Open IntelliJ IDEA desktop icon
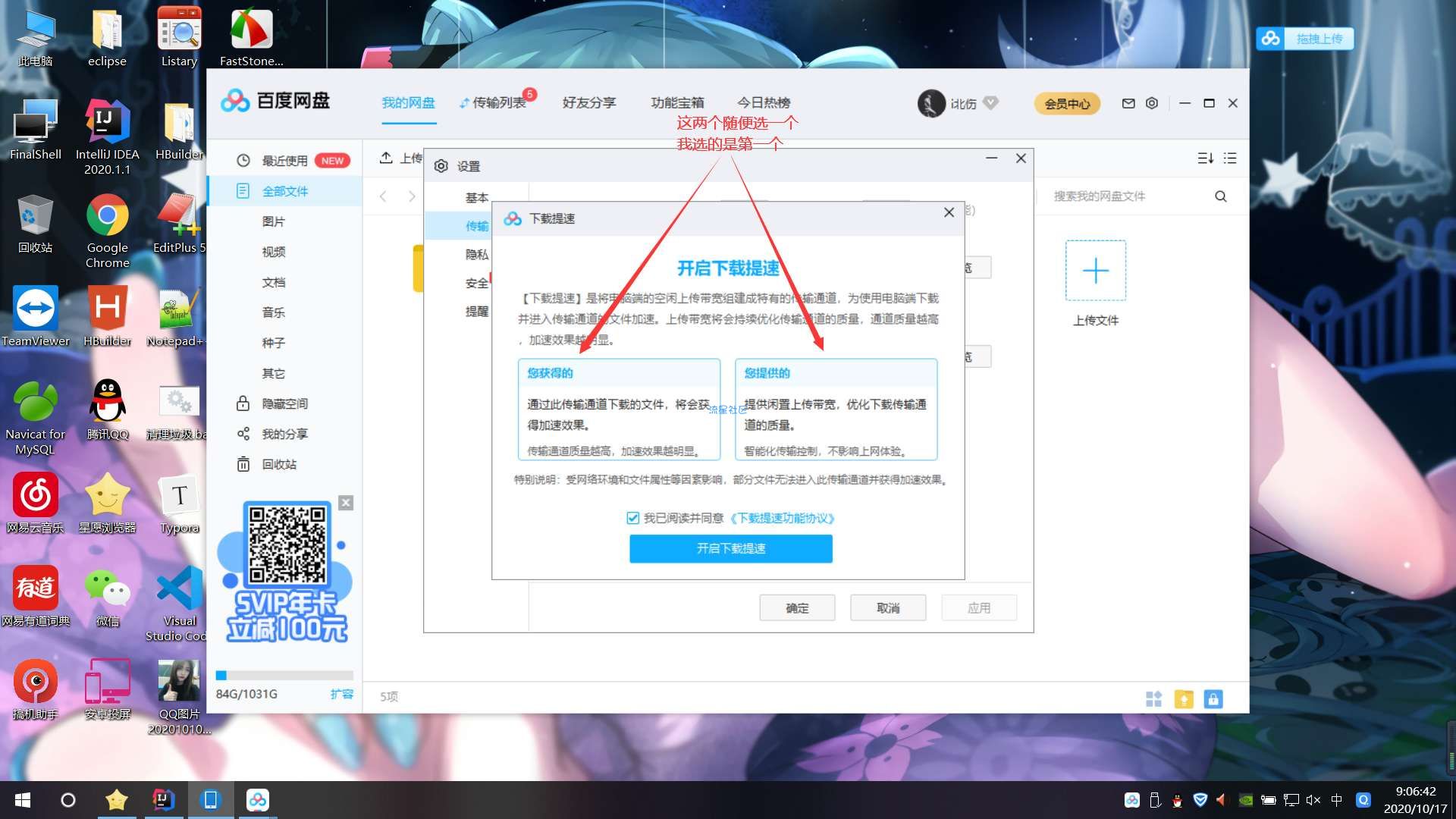This screenshot has height=819, width=1456. (108, 138)
